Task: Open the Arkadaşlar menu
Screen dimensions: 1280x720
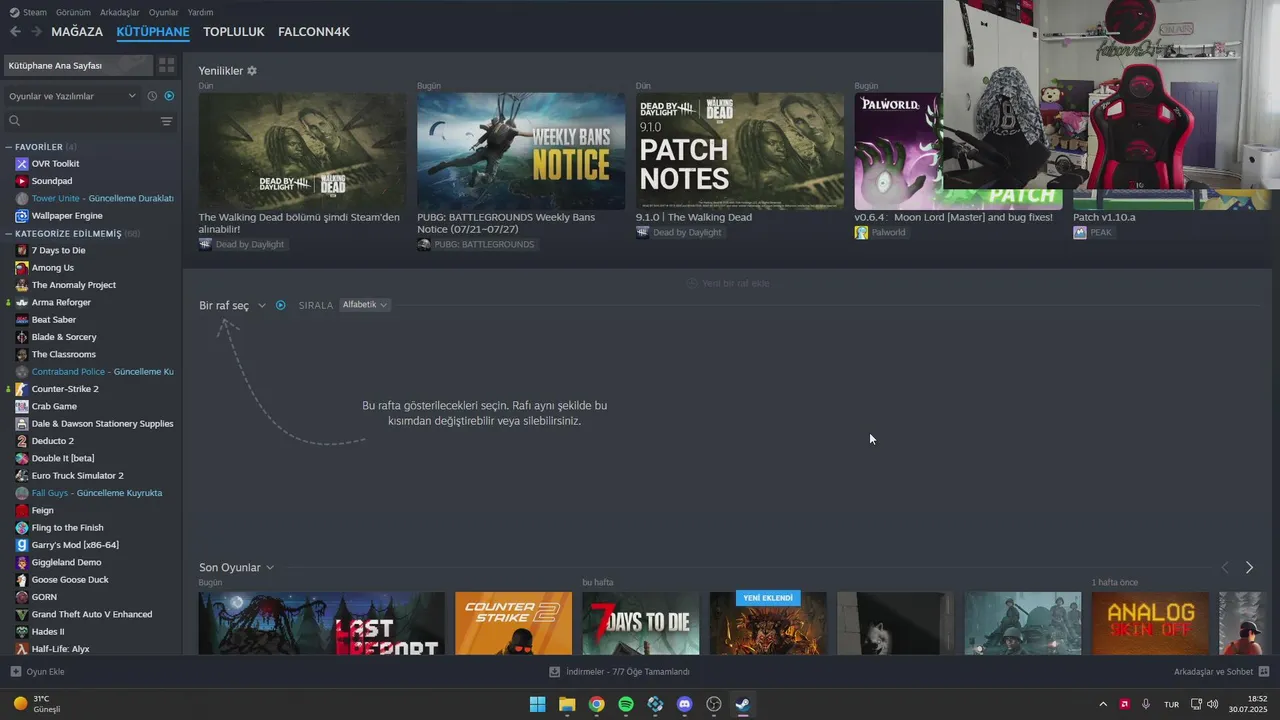Action: pos(120,12)
